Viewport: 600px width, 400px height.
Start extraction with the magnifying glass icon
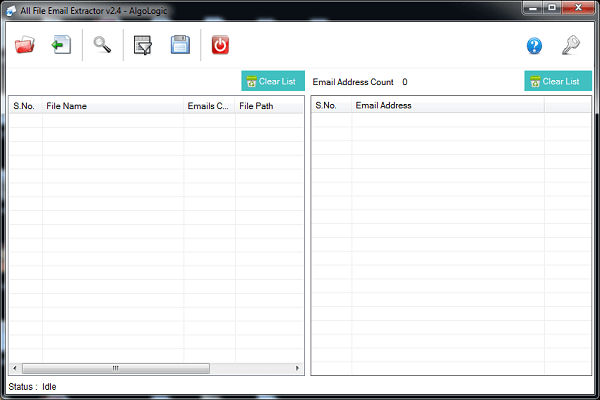102,45
